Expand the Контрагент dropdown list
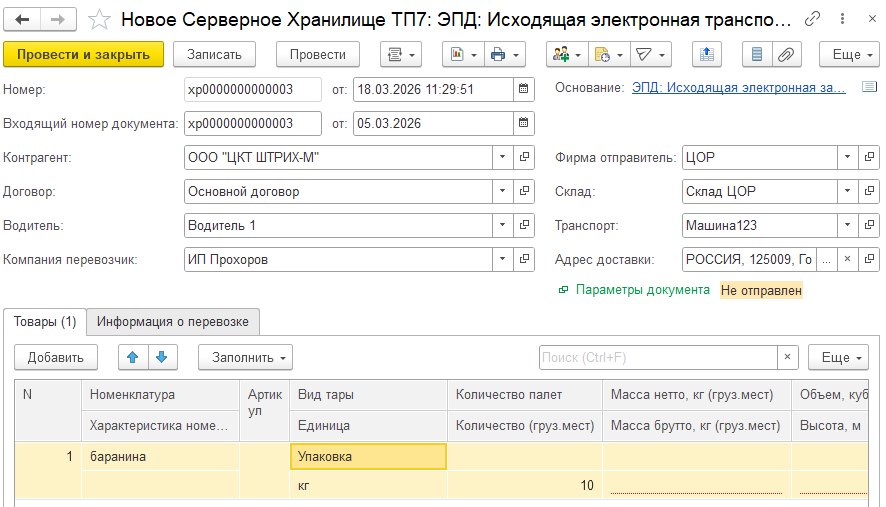This screenshot has width=886, height=507. coord(502,157)
